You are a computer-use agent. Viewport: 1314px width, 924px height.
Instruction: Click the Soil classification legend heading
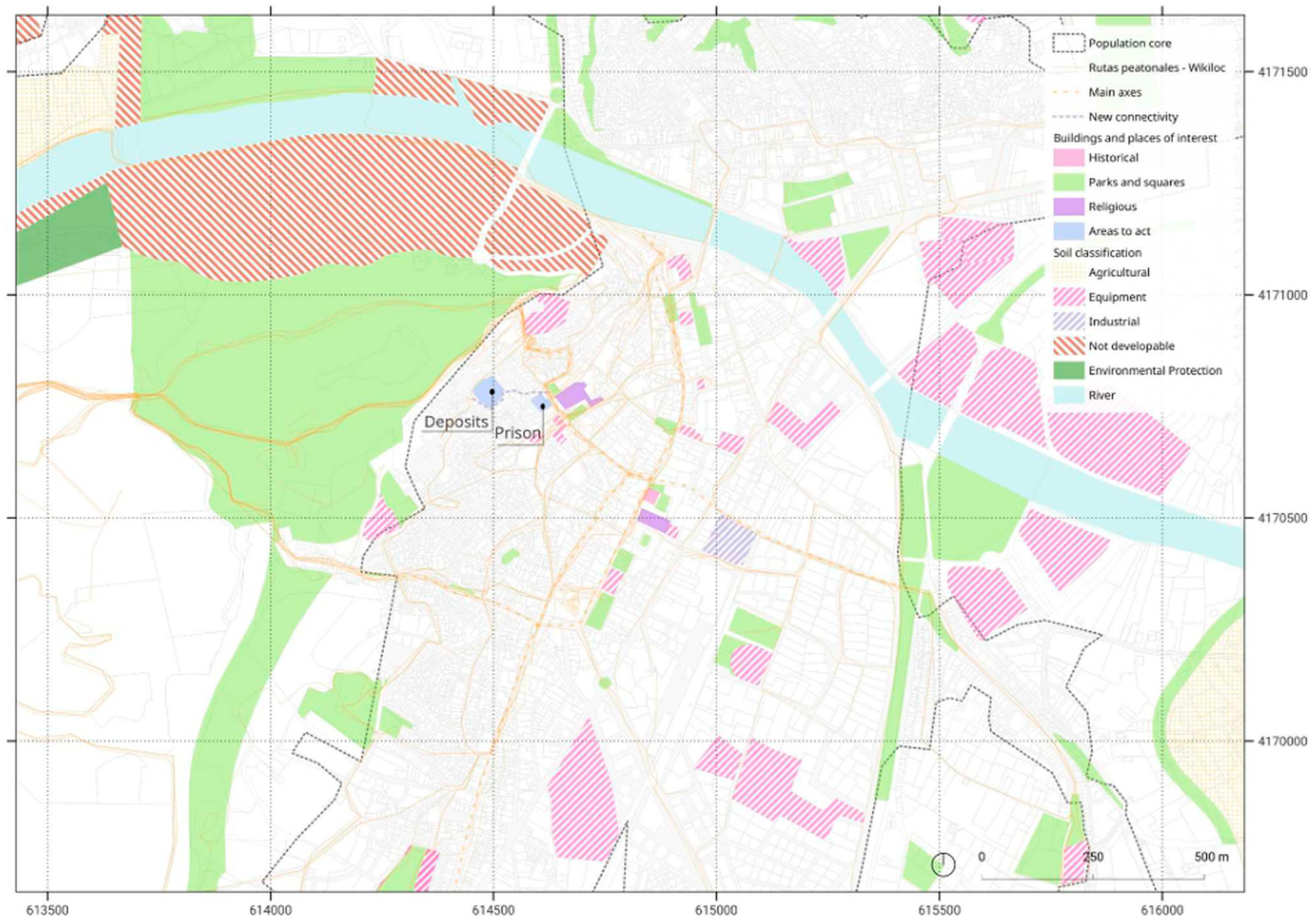(x=1097, y=253)
